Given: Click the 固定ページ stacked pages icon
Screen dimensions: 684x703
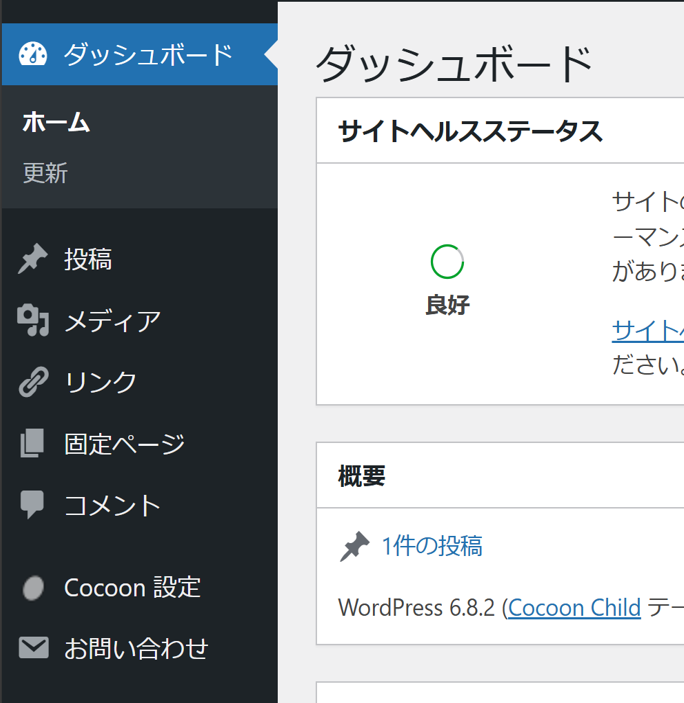Looking at the screenshot, I should [x=33, y=443].
